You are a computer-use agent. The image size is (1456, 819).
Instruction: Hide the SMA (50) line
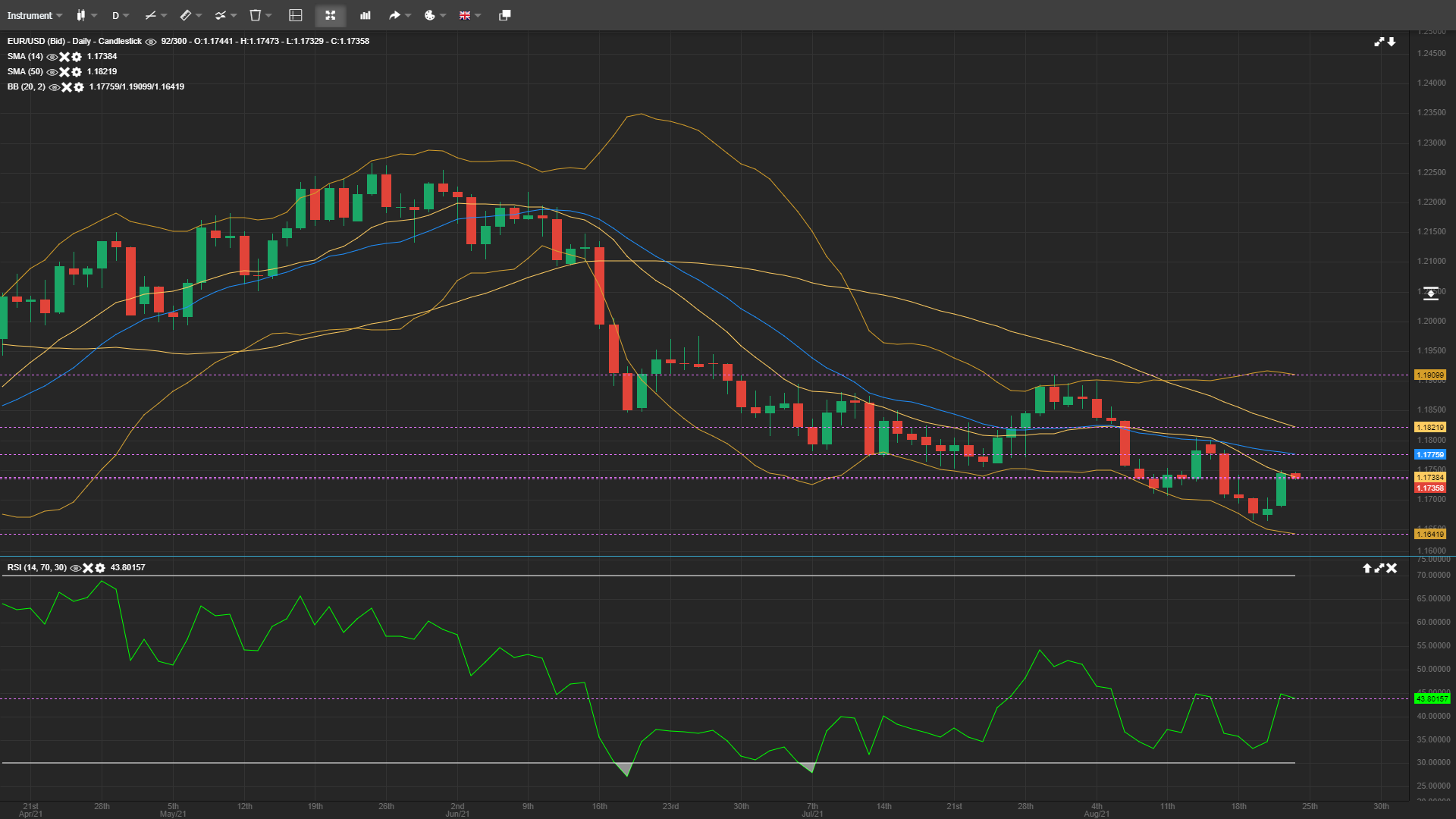click(52, 72)
